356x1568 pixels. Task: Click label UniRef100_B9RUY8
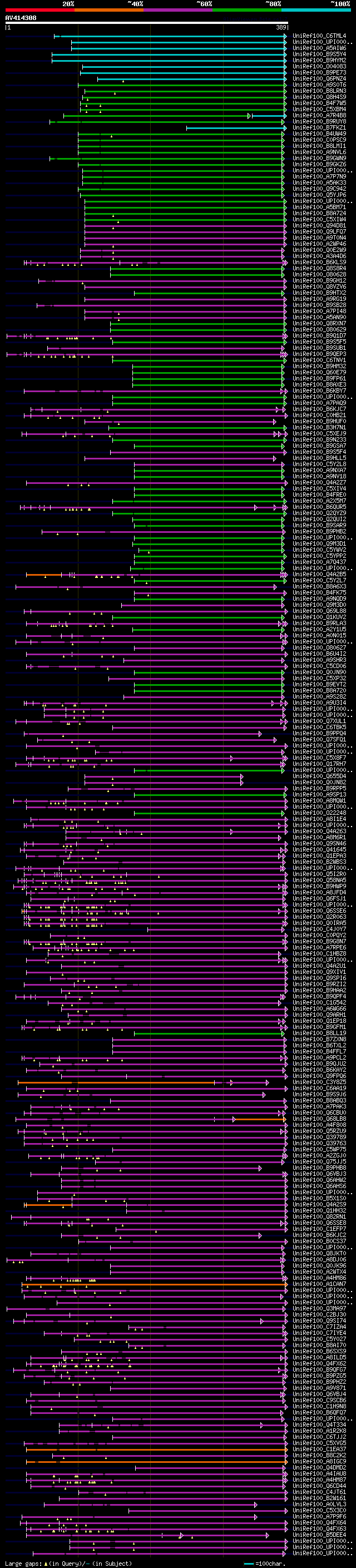pos(319,121)
